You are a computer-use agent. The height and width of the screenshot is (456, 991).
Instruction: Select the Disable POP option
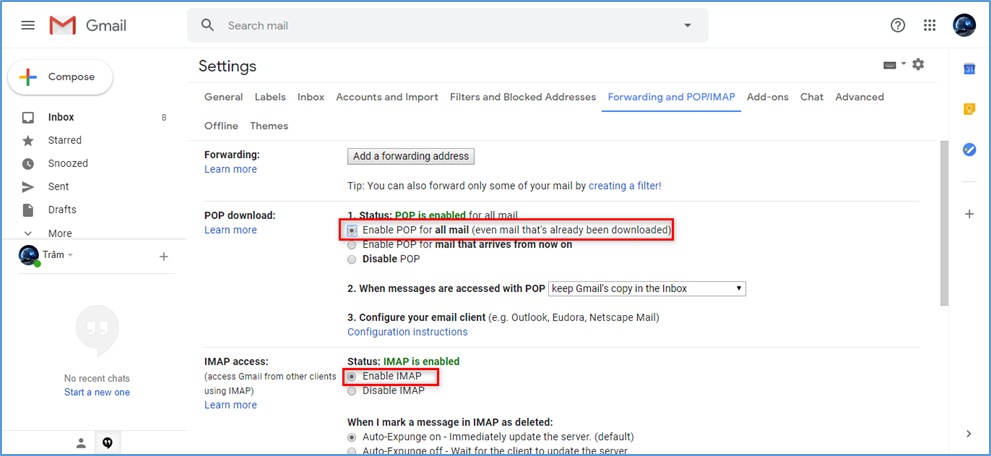[x=351, y=259]
